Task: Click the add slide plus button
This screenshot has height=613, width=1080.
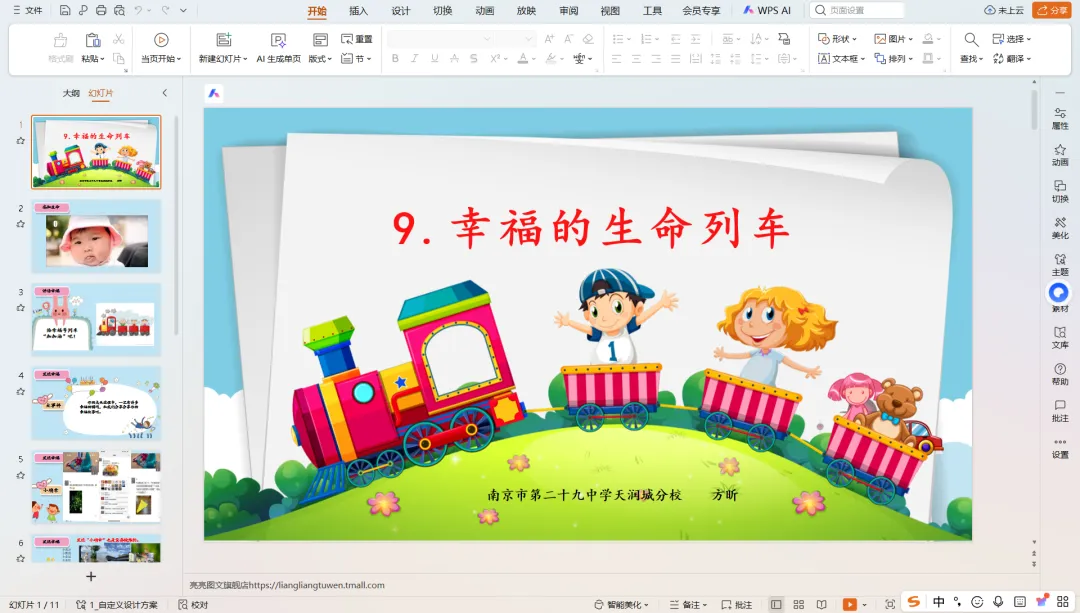Action: click(91, 576)
